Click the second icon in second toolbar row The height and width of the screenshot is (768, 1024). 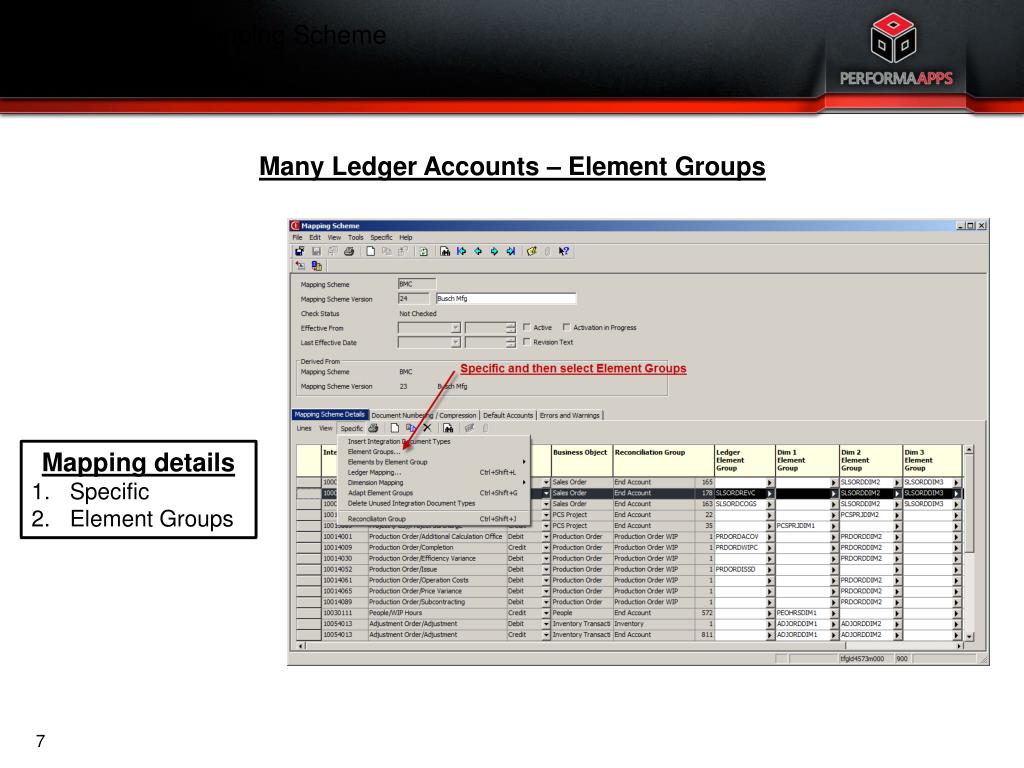pyautogui.click(x=317, y=266)
